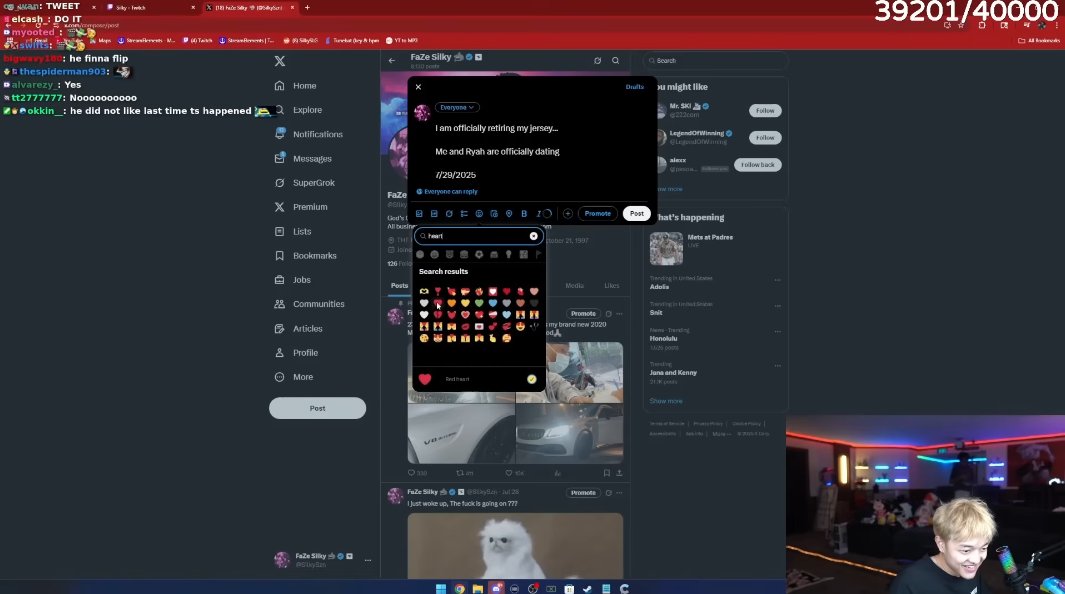The height and width of the screenshot is (594, 1065).
Task: Click the search icon on profile header
Action: (x=615, y=60)
